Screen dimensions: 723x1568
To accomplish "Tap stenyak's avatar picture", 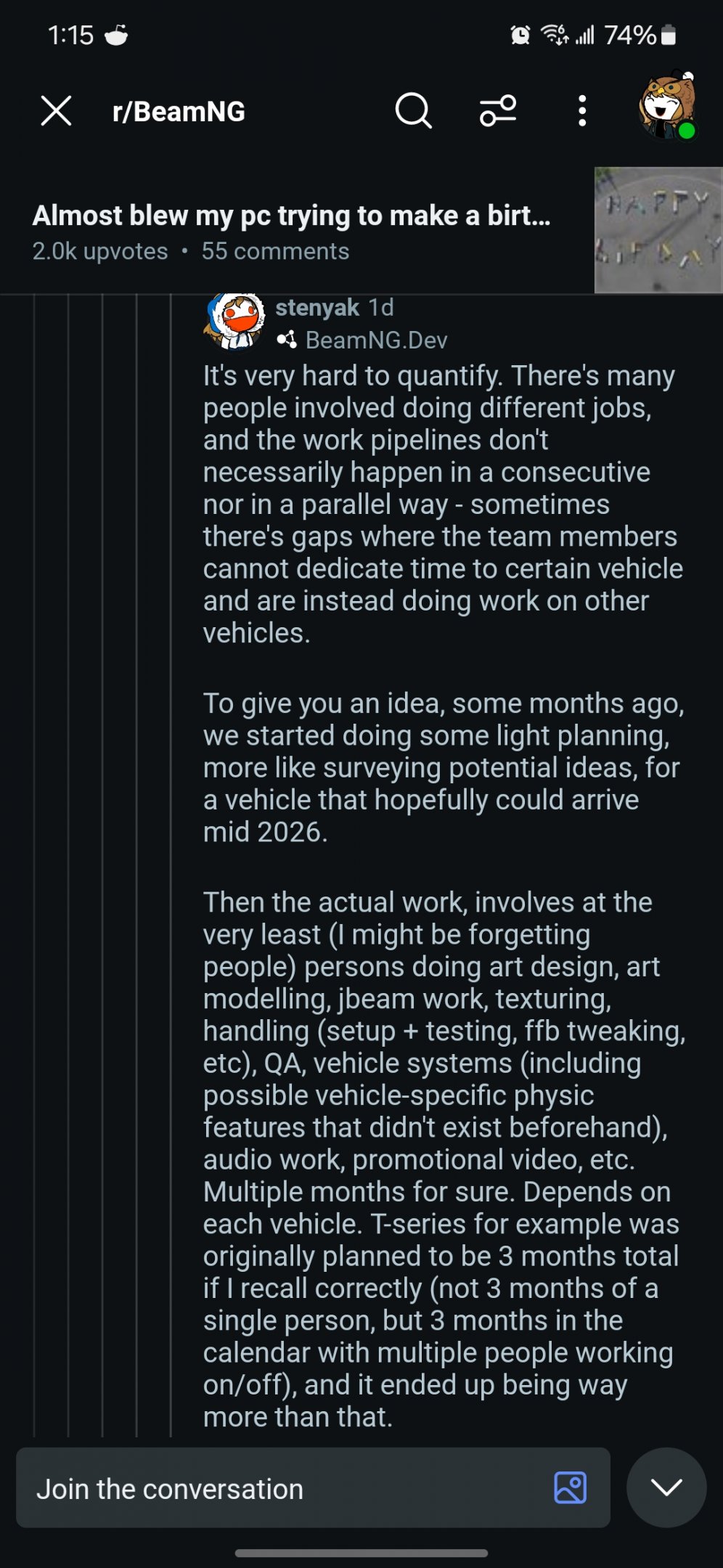I will click(234, 321).
